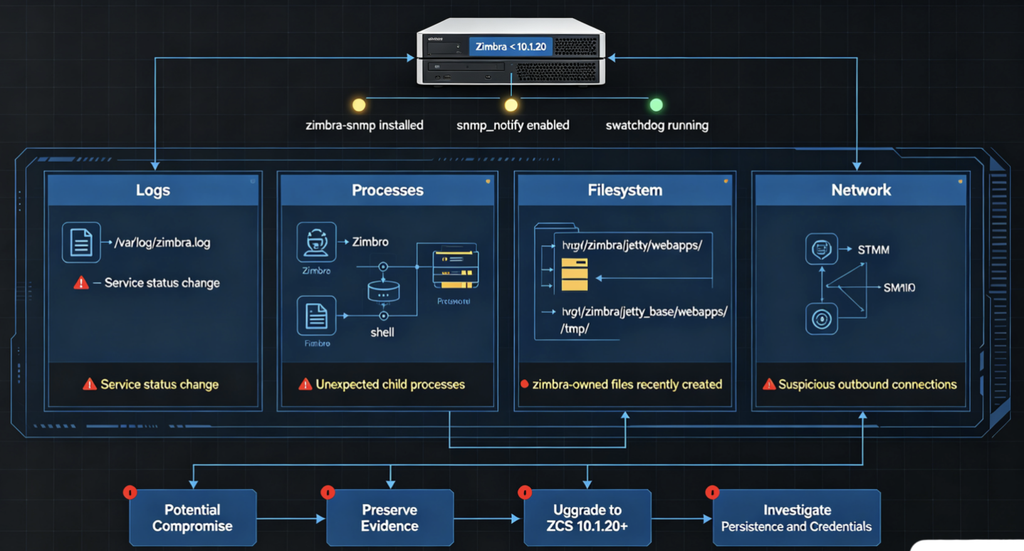Click the small dot in Network header corner
The width and height of the screenshot is (1024, 551).
pos(960,181)
